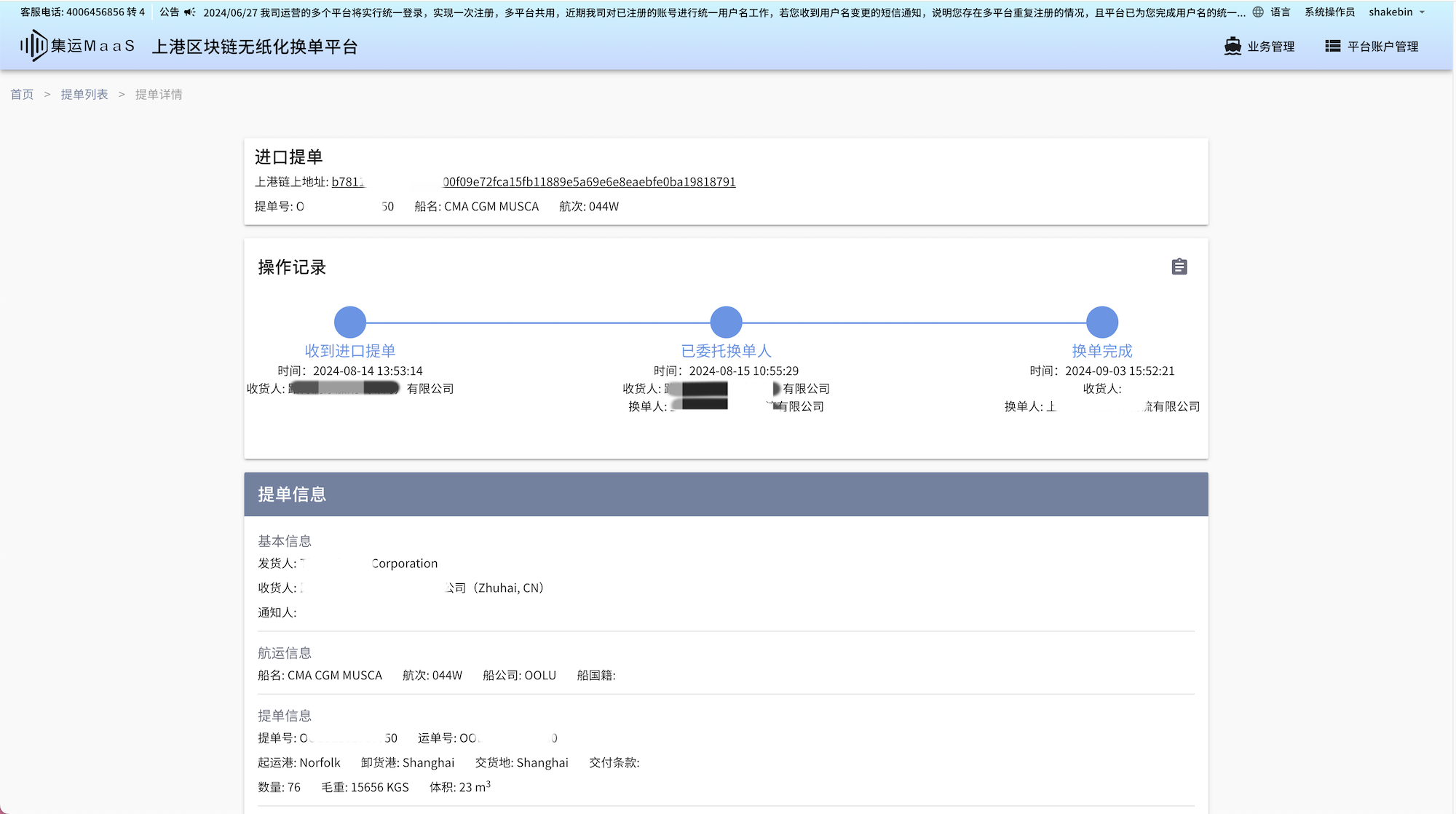This screenshot has width=1456, height=814.
Task: Go to 首页 breadcrumb link
Action: (22, 95)
